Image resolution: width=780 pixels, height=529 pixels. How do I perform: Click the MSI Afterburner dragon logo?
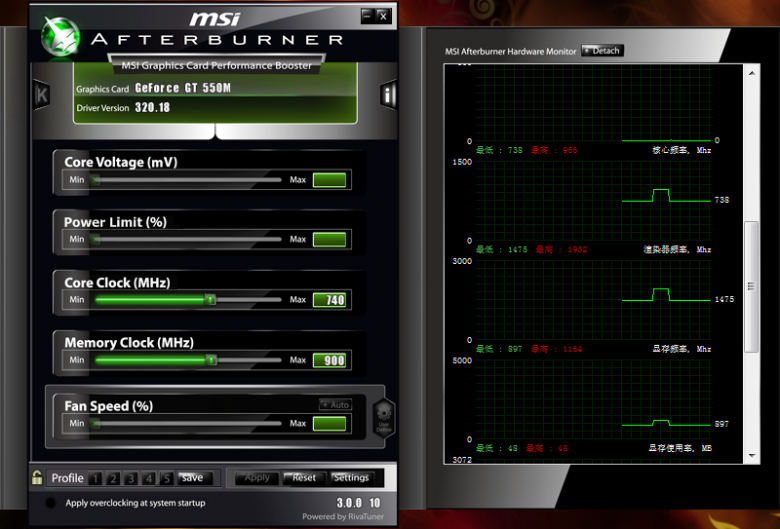[60, 37]
